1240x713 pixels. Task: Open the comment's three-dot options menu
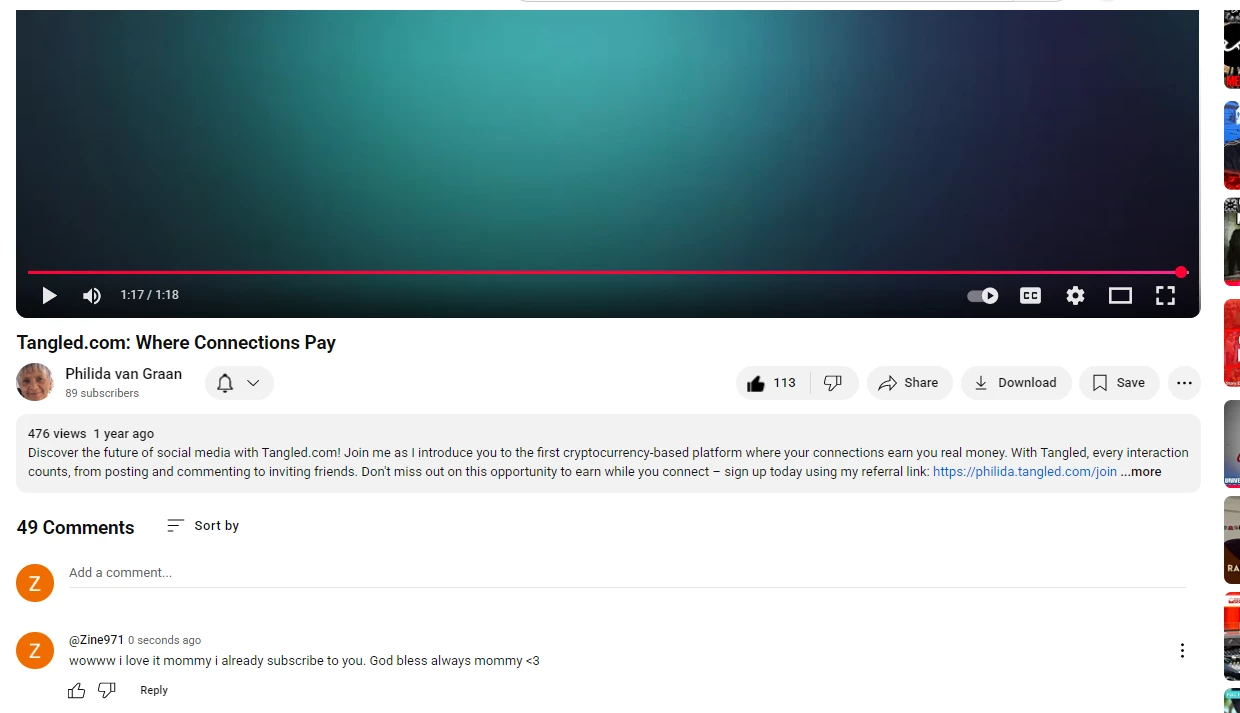coord(1182,651)
